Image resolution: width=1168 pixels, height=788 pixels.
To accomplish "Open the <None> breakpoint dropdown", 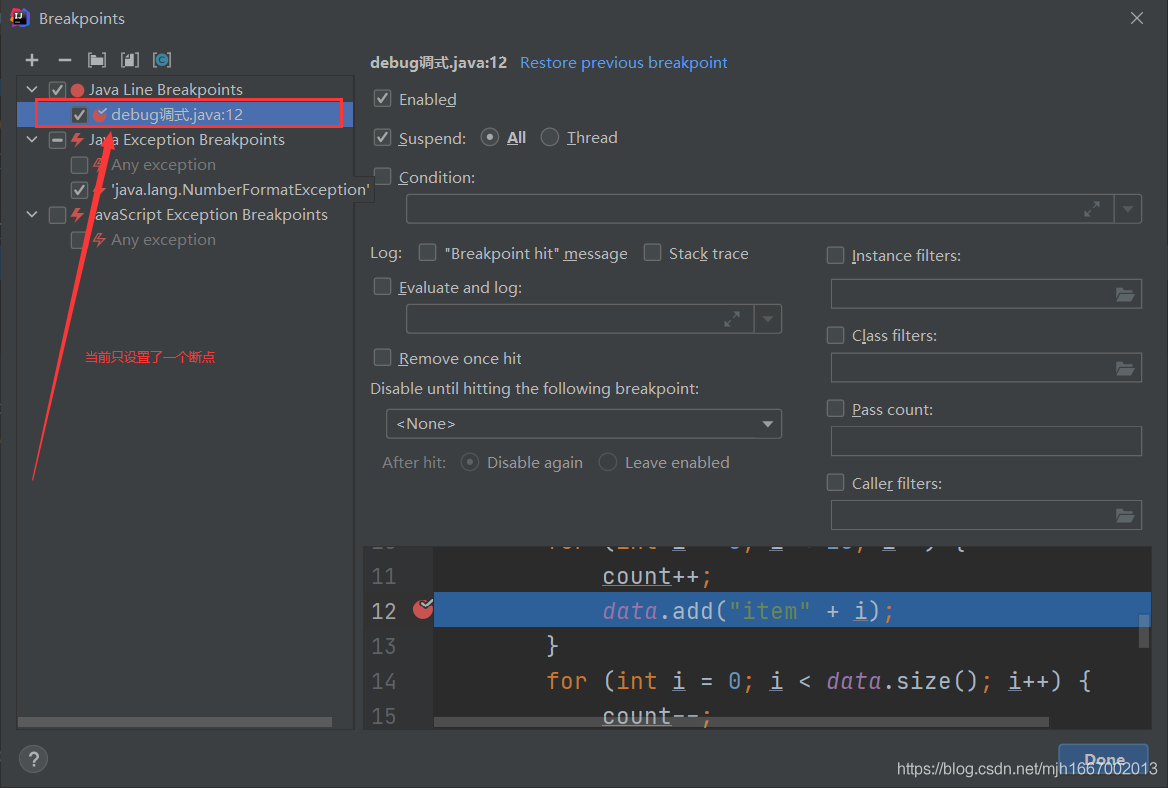I will [583, 424].
